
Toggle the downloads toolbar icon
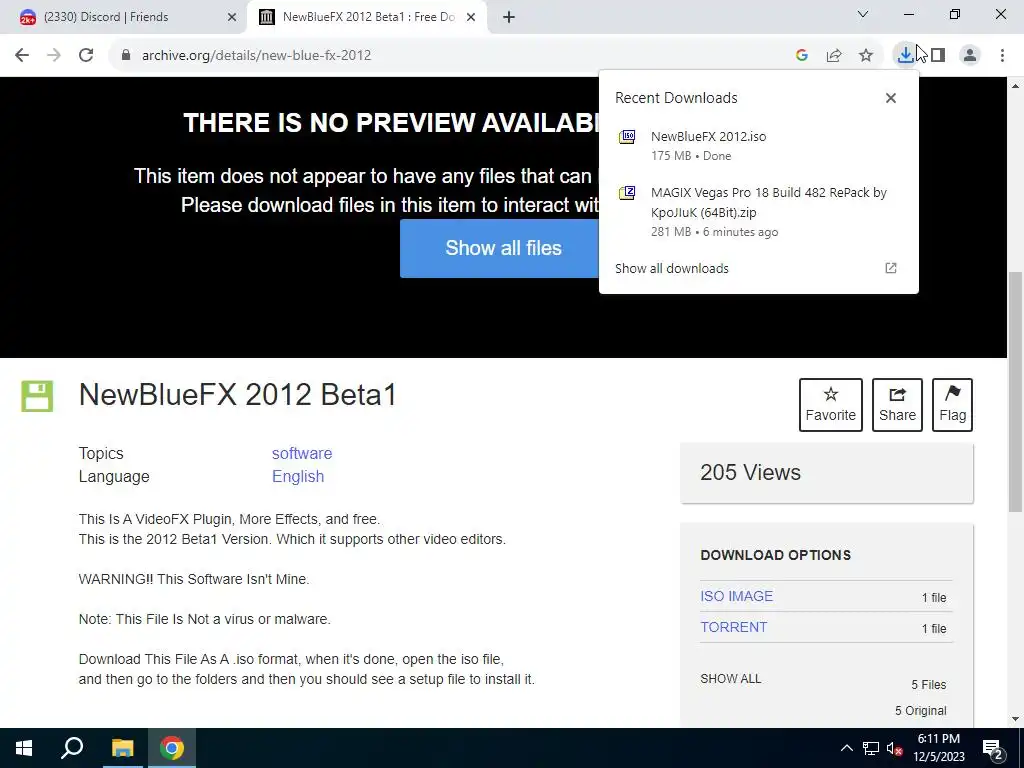tap(905, 56)
